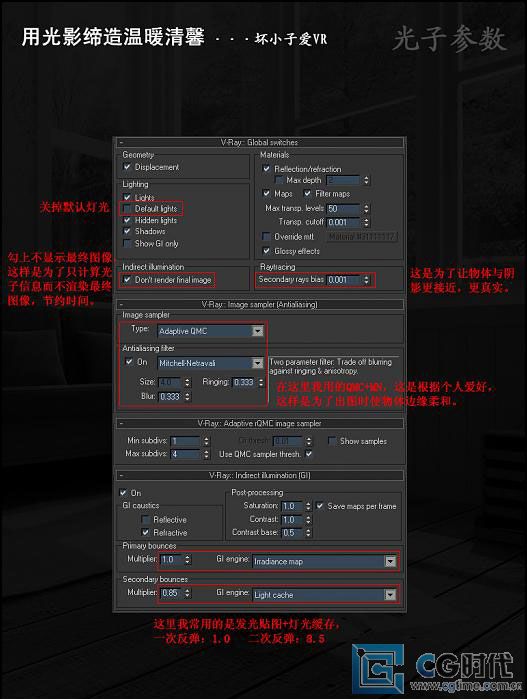Click Primary bounces Multiplier field

pyautogui.click(x=171, y=559)
